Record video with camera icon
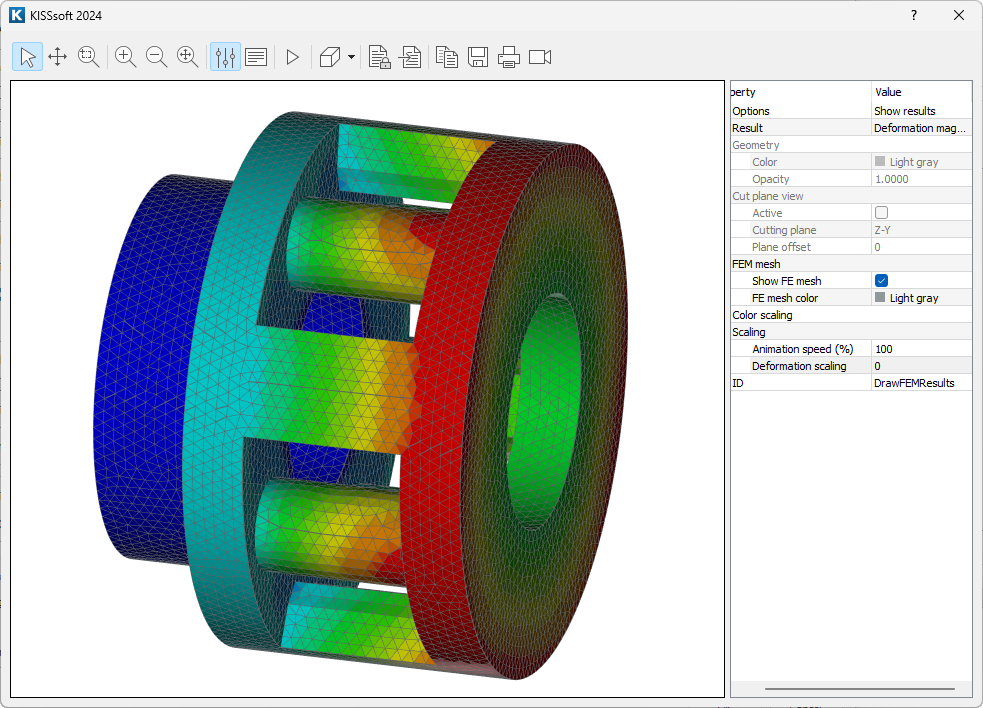Viewport: 983px width, 708px height. pyautogui.click(x=540, y=57)
